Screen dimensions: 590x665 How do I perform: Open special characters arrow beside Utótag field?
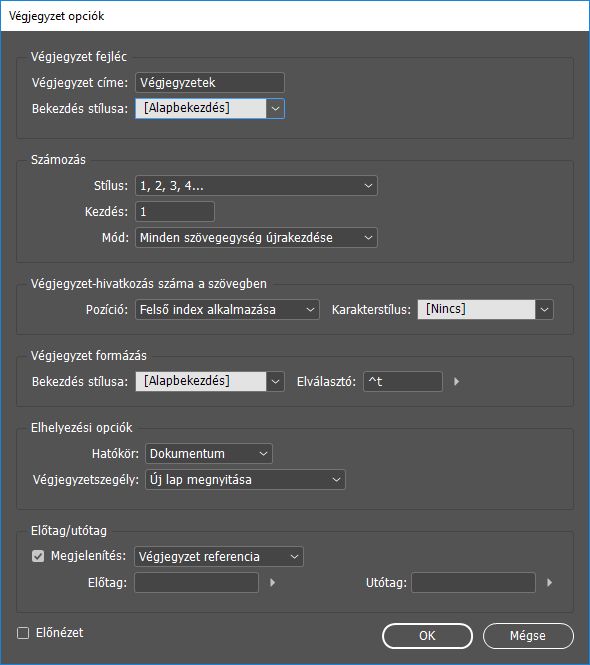coord(550,582)
